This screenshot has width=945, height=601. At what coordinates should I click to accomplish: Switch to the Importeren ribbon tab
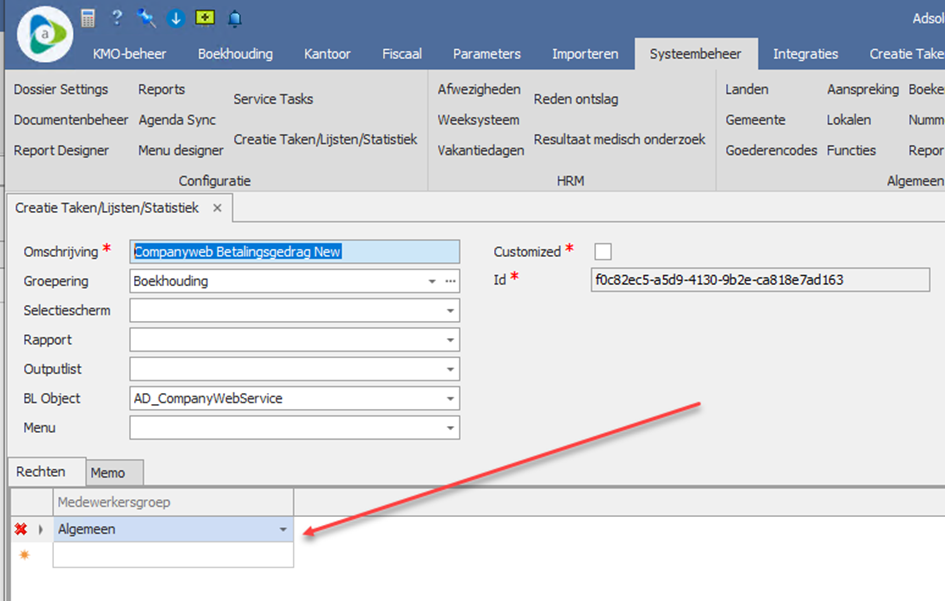coord(585,54)
